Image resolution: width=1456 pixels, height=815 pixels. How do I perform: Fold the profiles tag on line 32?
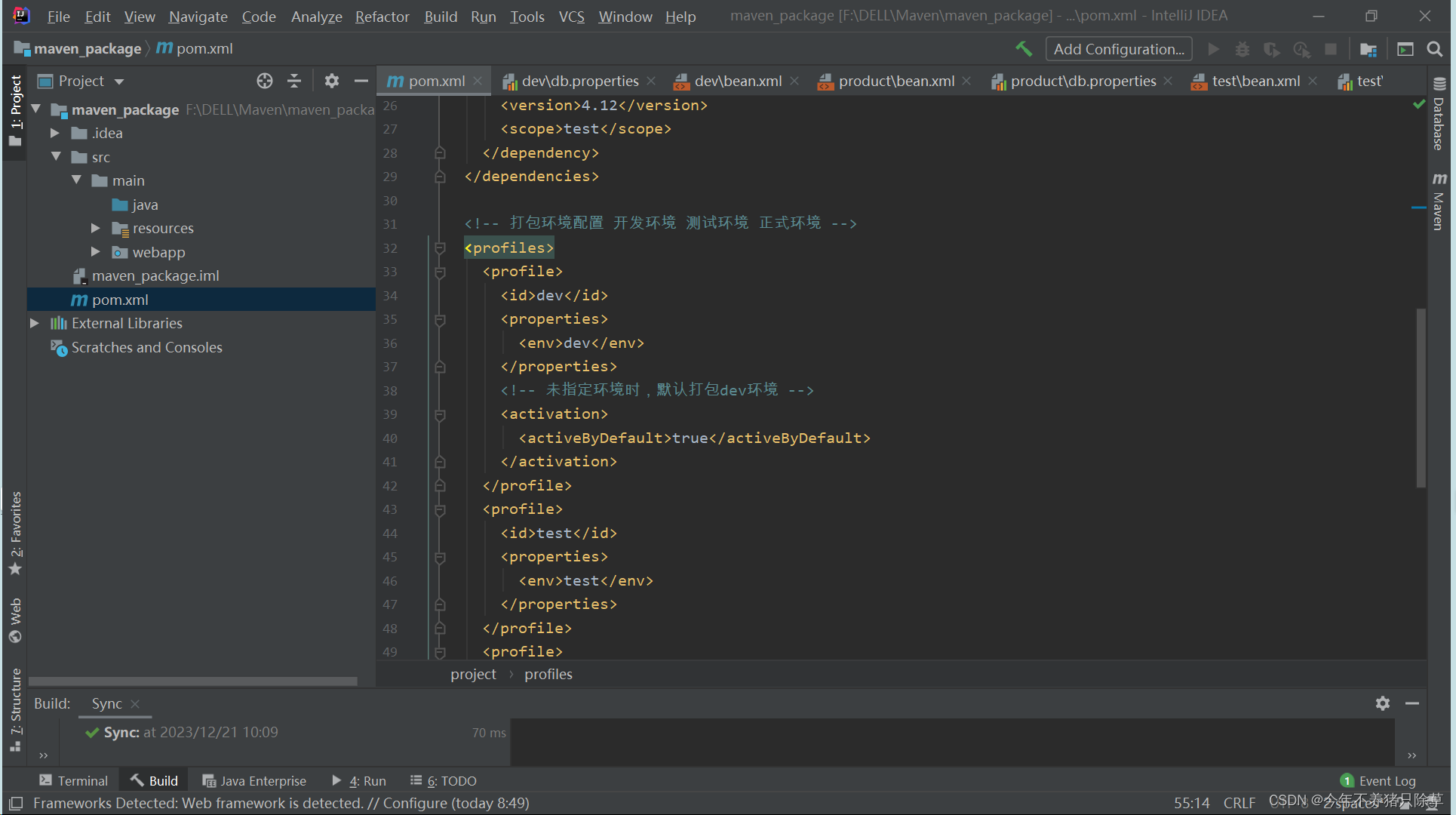[440, 248]
